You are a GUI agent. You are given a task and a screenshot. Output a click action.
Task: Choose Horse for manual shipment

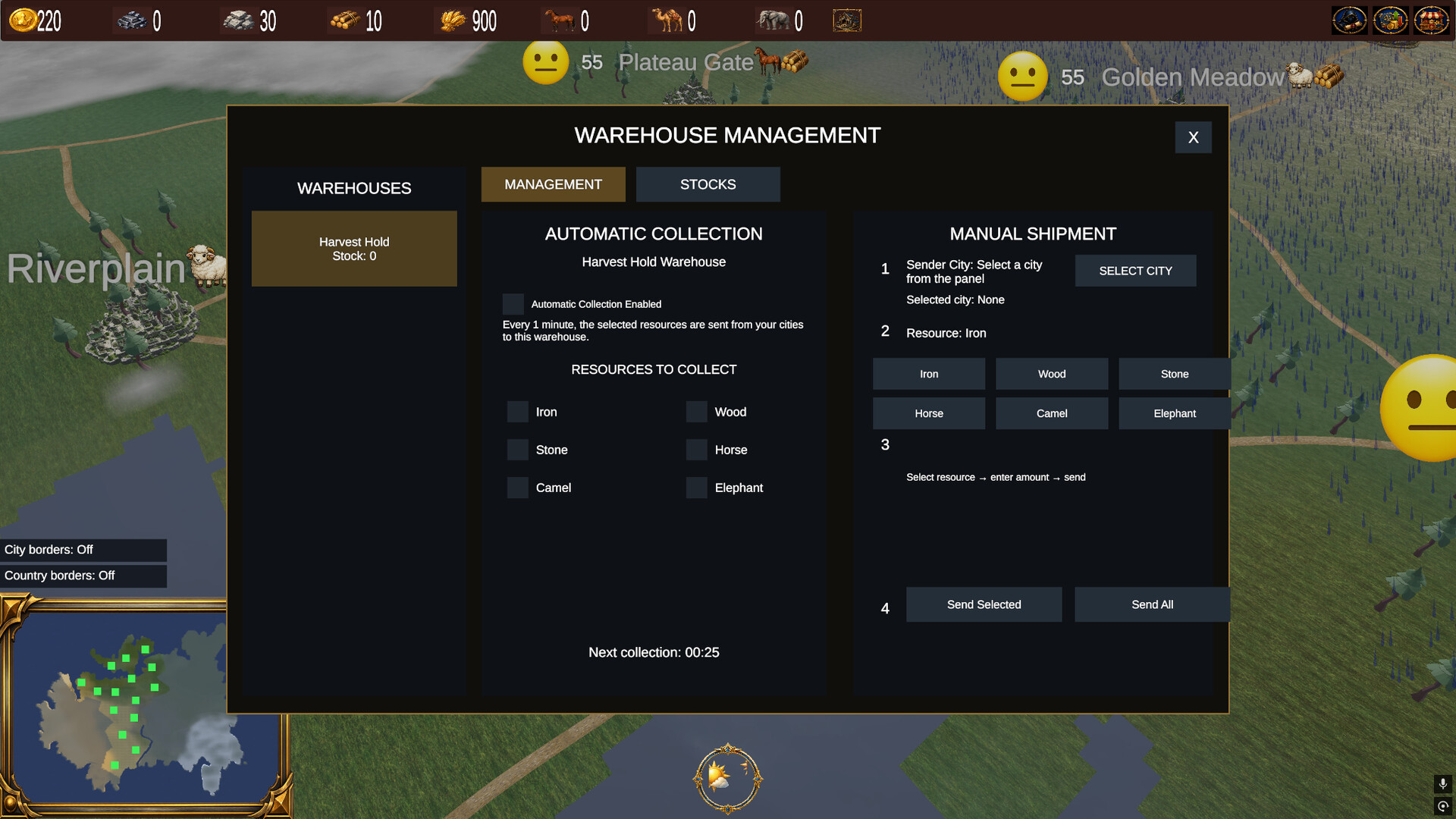coord(929,413)
